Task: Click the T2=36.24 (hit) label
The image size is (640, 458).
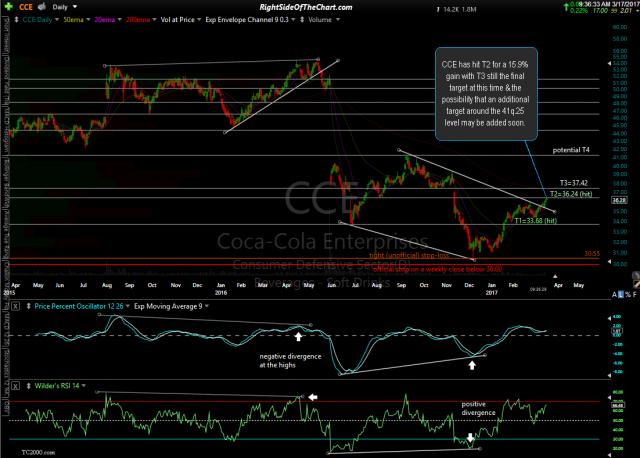Action: (x=571, y=194)
